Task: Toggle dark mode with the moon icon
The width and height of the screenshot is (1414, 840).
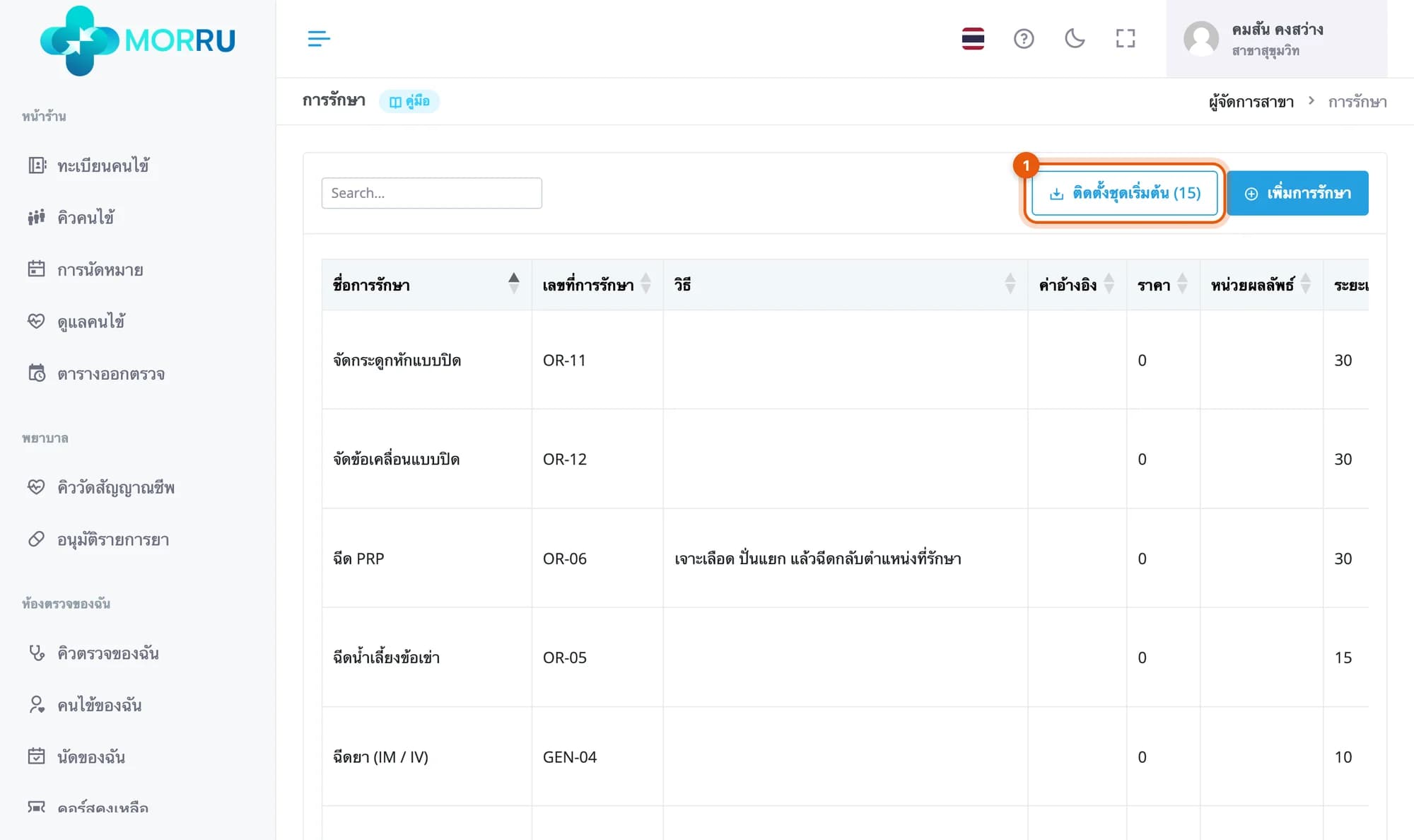Action: pyautogui.click(x=1075, y=38)
